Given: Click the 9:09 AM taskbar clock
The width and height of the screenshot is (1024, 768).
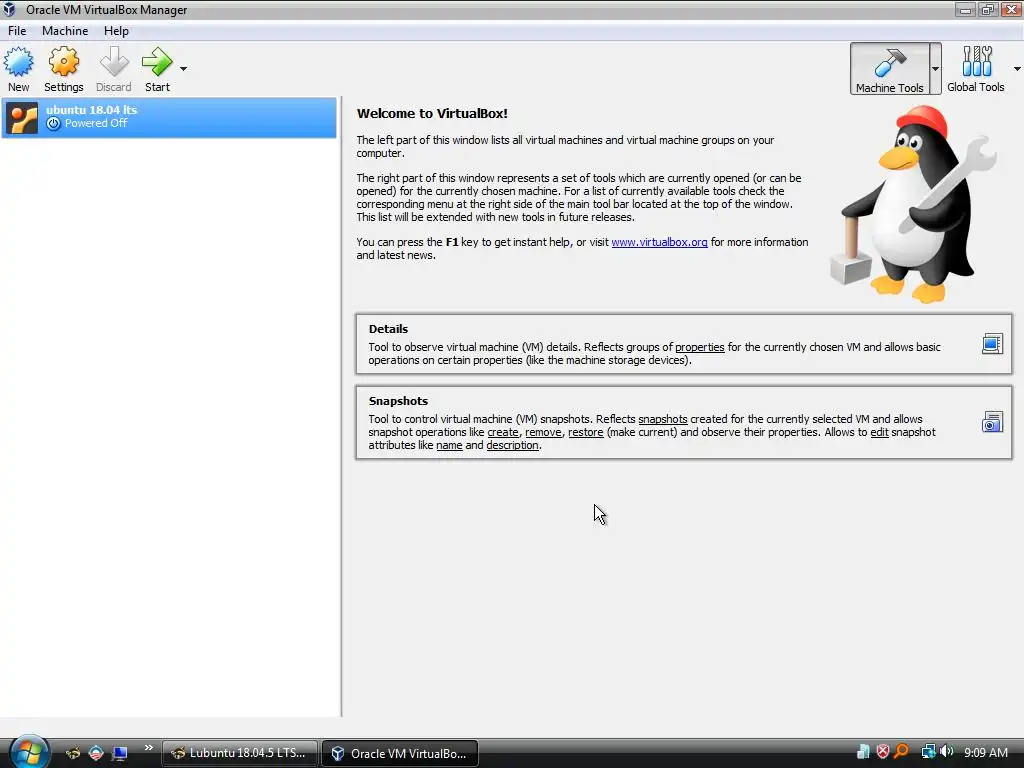Looking at the screenshot, I should point(985,753).
